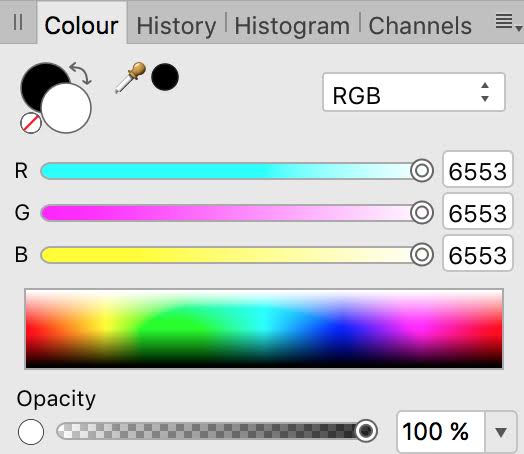This screenshot has width=524, height=454.
Task: Select the Colour tab
Action: tap(82, 26)
